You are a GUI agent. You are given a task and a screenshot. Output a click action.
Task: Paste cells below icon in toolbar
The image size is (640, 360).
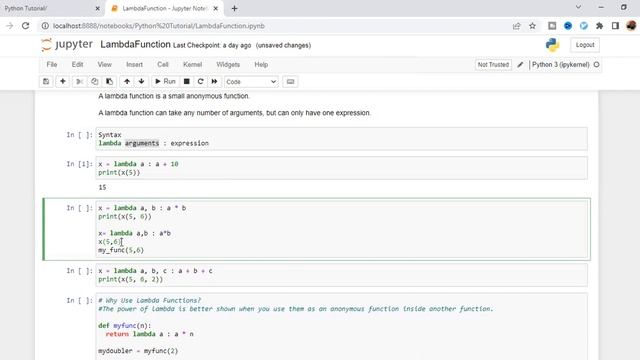(x=109, y=82)
